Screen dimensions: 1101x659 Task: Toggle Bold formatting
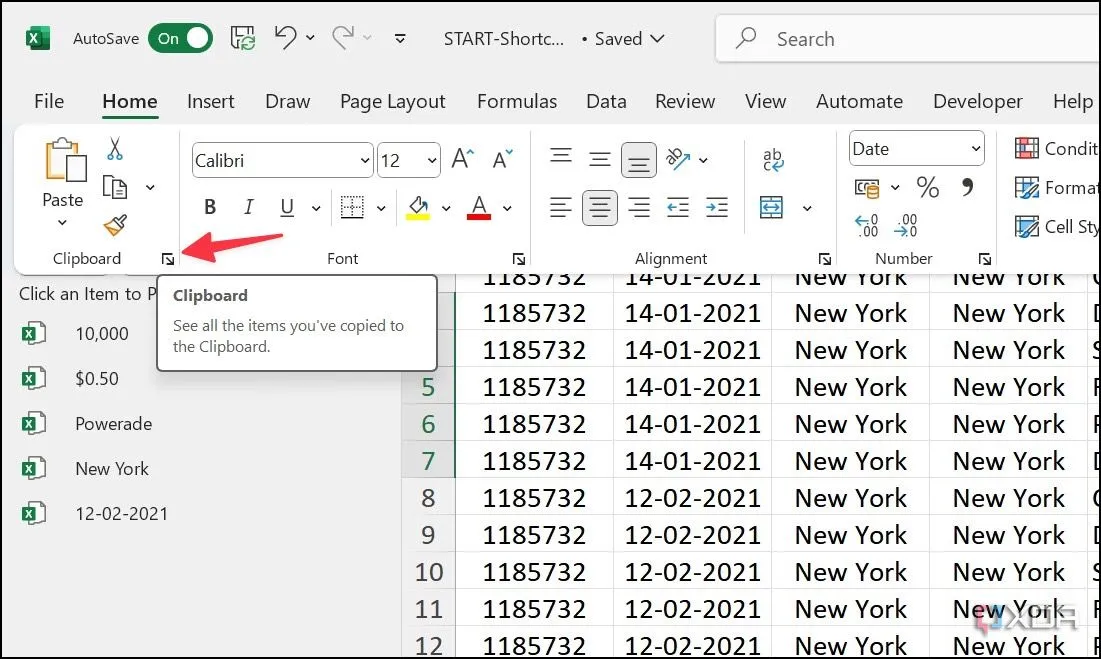[x=210, y=208]
